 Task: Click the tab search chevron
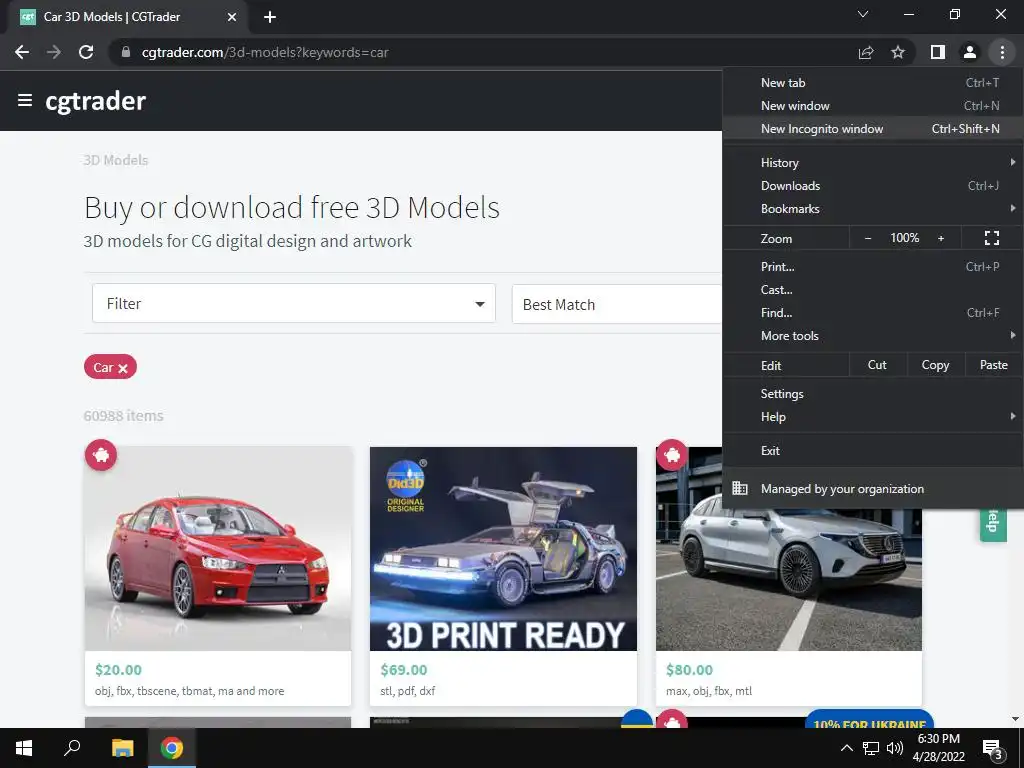(x=863, y=14)
